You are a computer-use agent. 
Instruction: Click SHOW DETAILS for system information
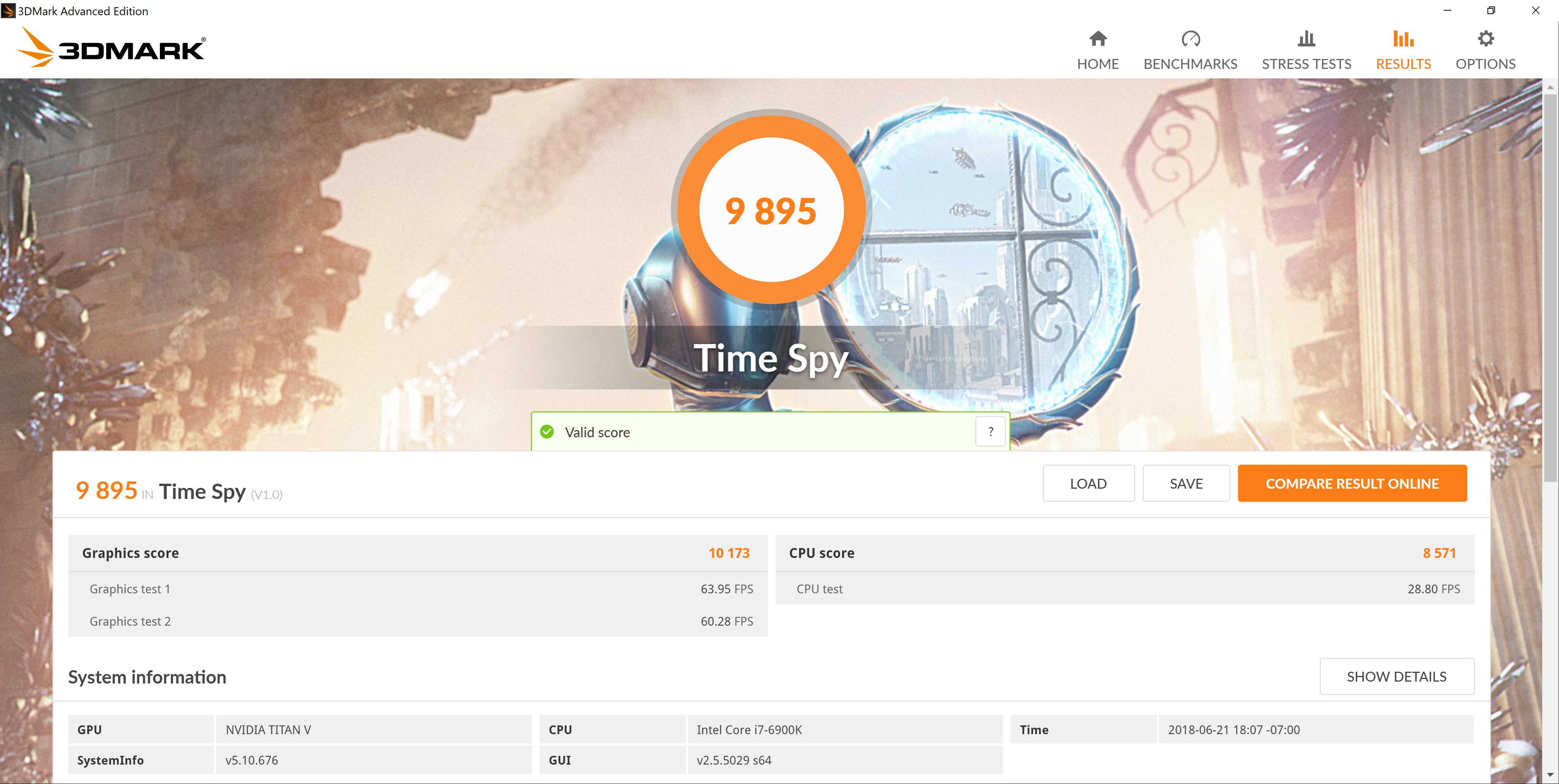click(x=1396, y=676)
